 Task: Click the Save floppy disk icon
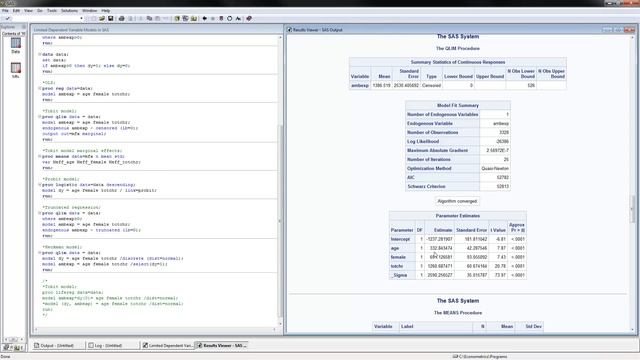[x=111, y=18]
